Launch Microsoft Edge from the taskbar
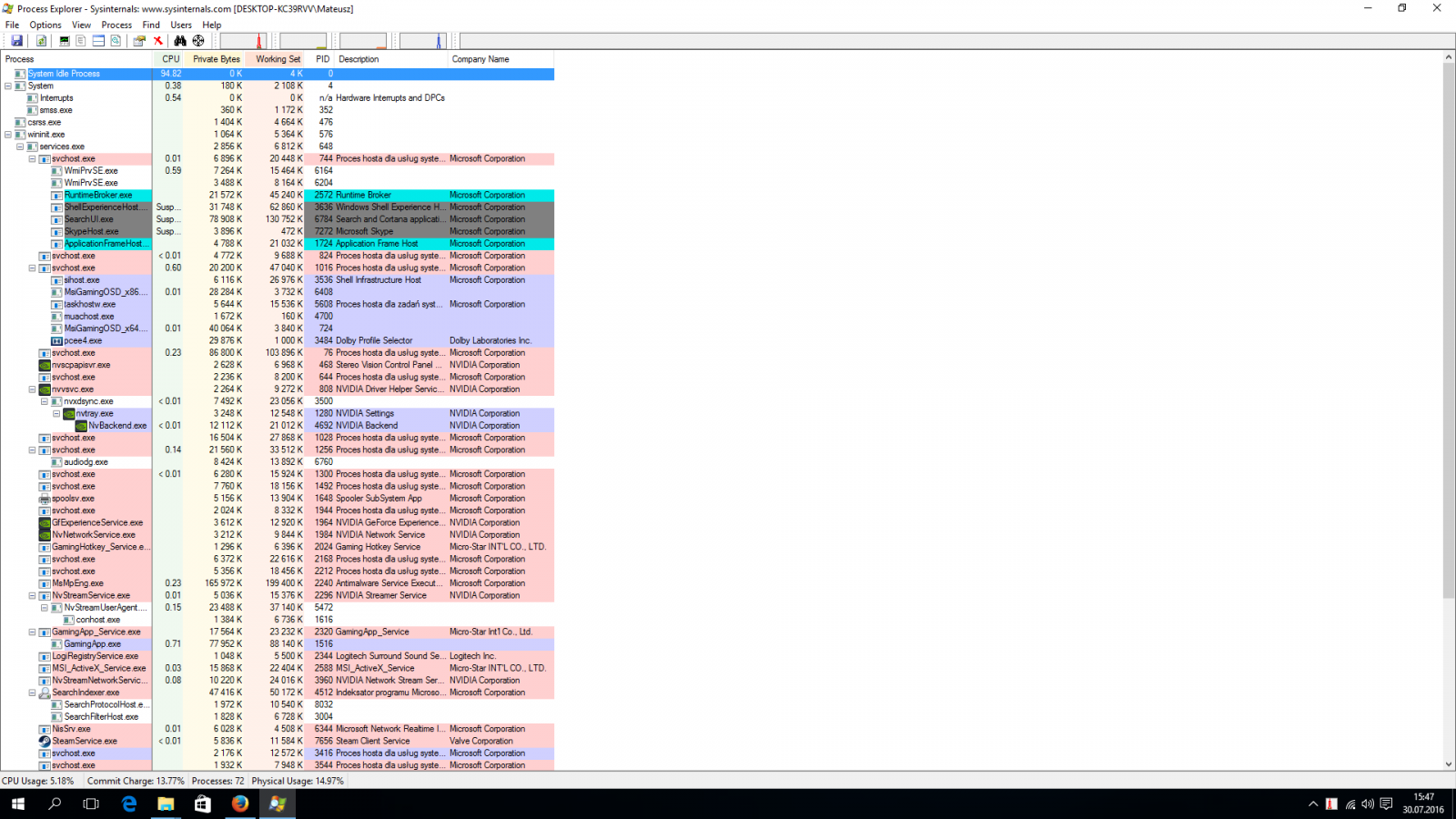 pos(129,804)
